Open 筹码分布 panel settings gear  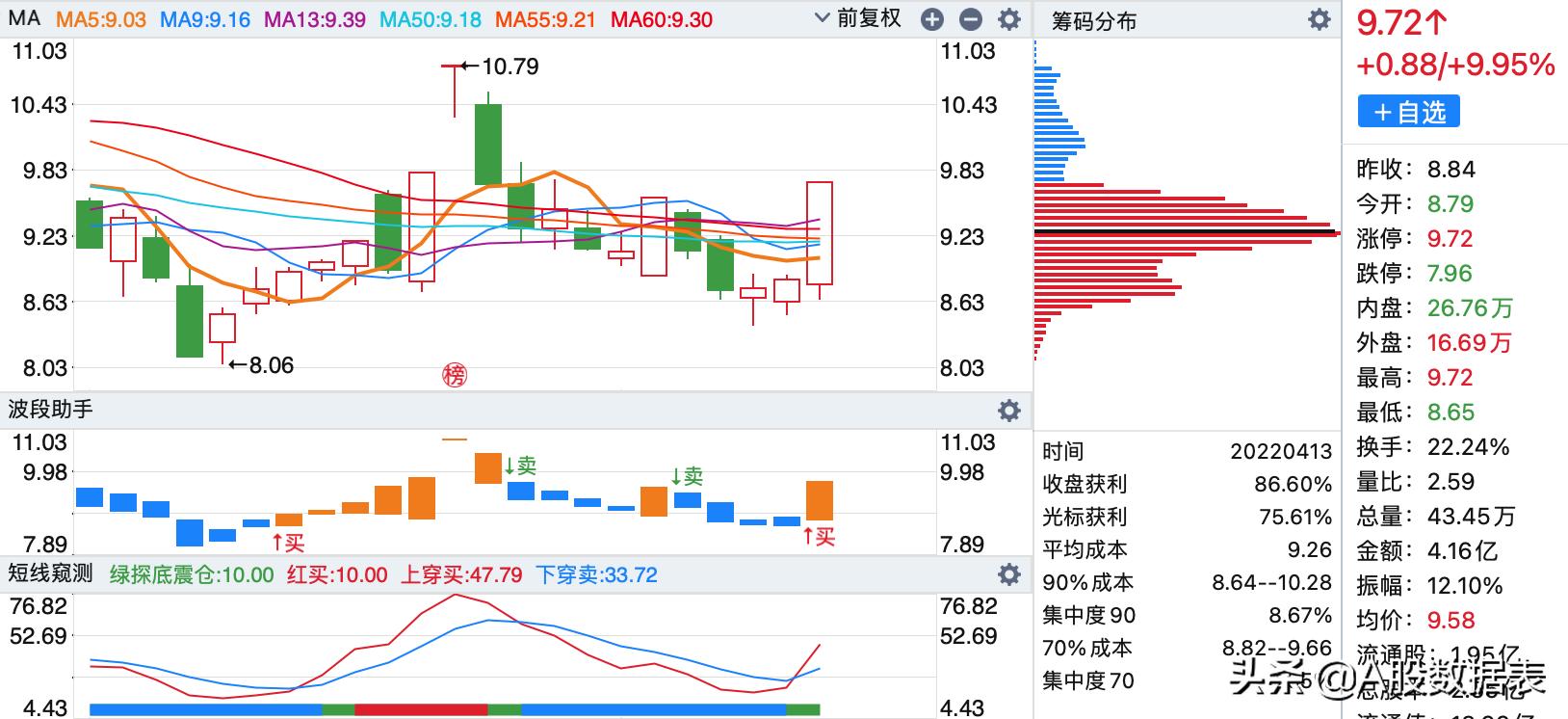click(1319, 19)
